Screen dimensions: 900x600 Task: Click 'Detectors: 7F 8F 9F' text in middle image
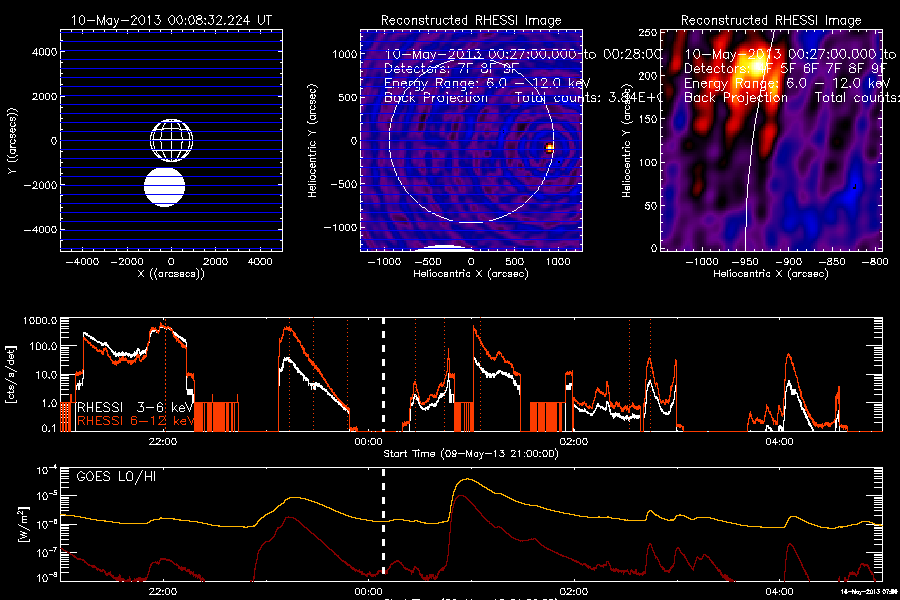[451, 68]
